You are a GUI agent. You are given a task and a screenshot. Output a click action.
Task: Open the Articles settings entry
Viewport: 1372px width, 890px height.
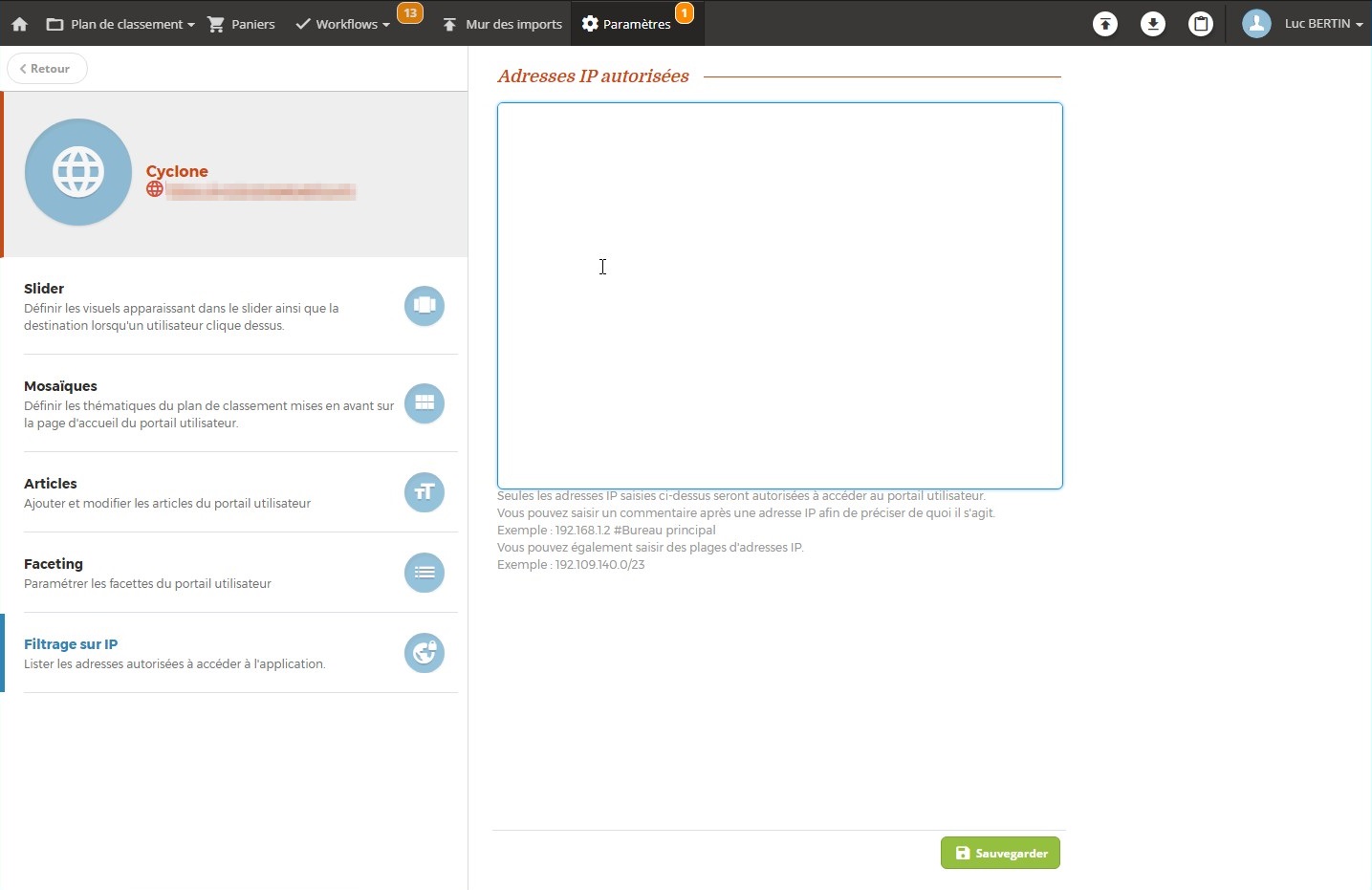point(233,492)
